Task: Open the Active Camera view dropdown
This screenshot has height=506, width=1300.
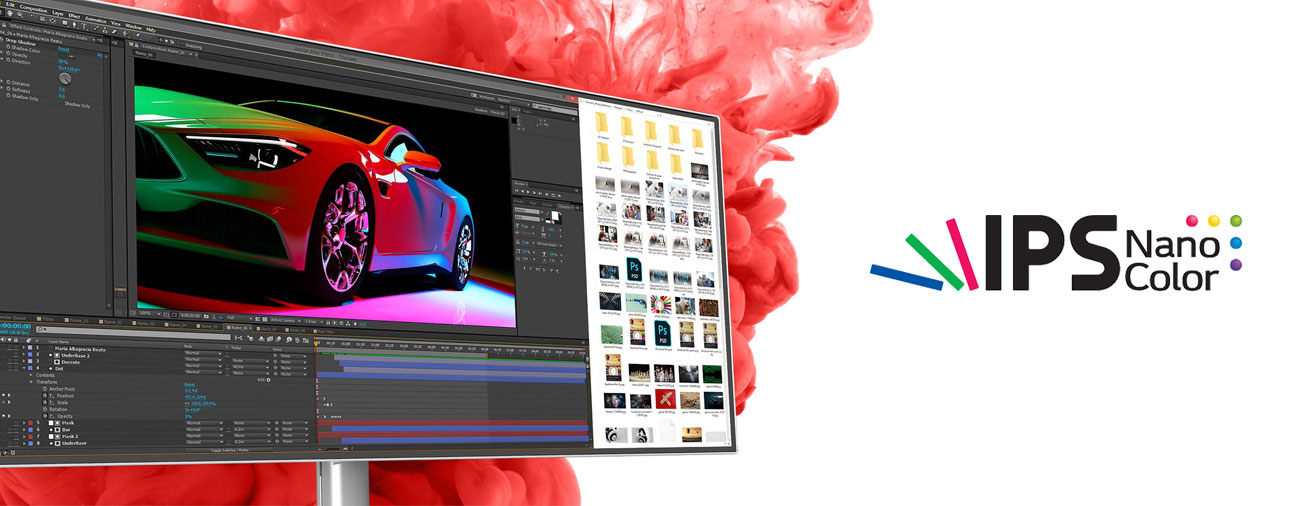Action: pos(285,320)
